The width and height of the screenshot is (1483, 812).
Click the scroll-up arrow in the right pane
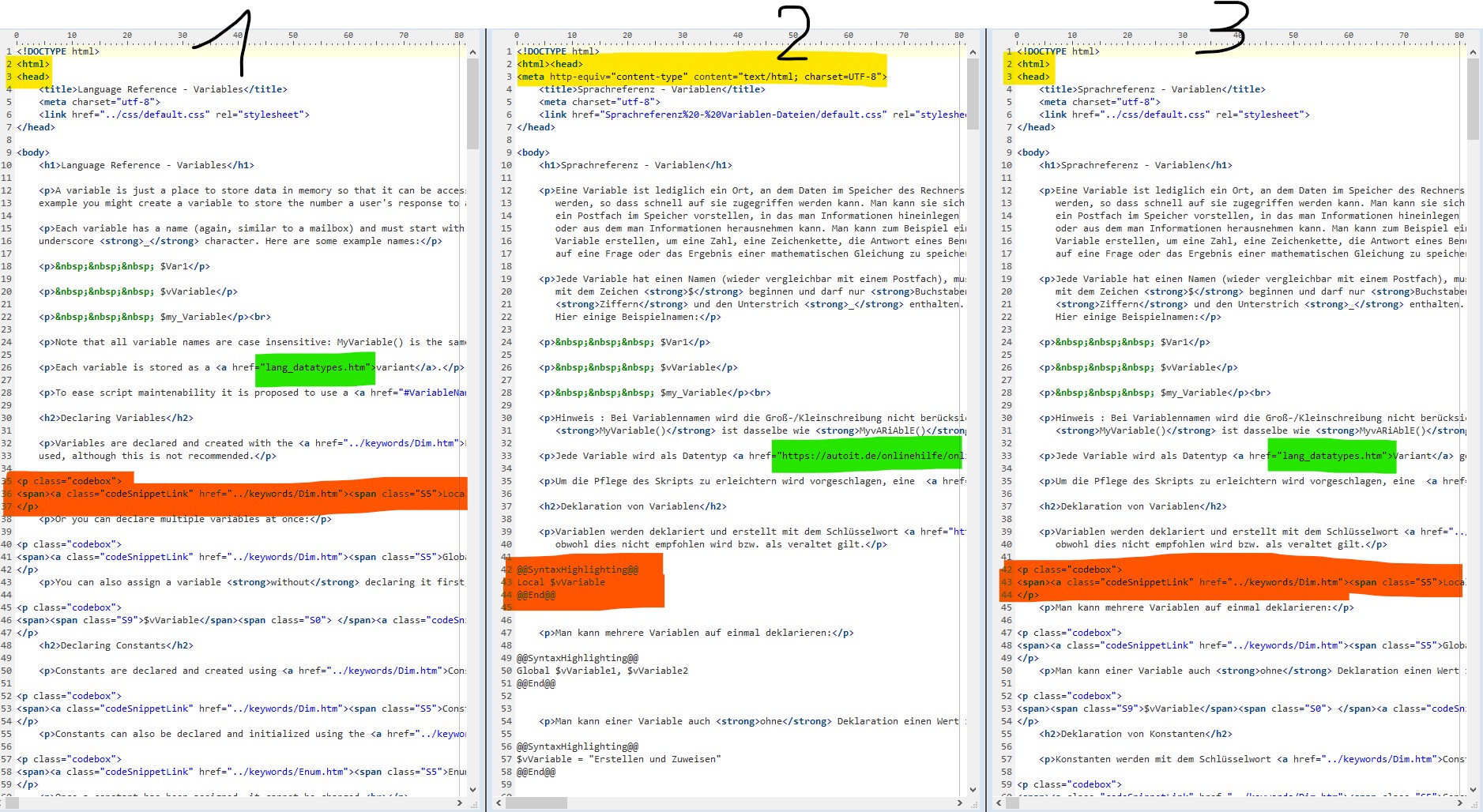click(1473, 52)
